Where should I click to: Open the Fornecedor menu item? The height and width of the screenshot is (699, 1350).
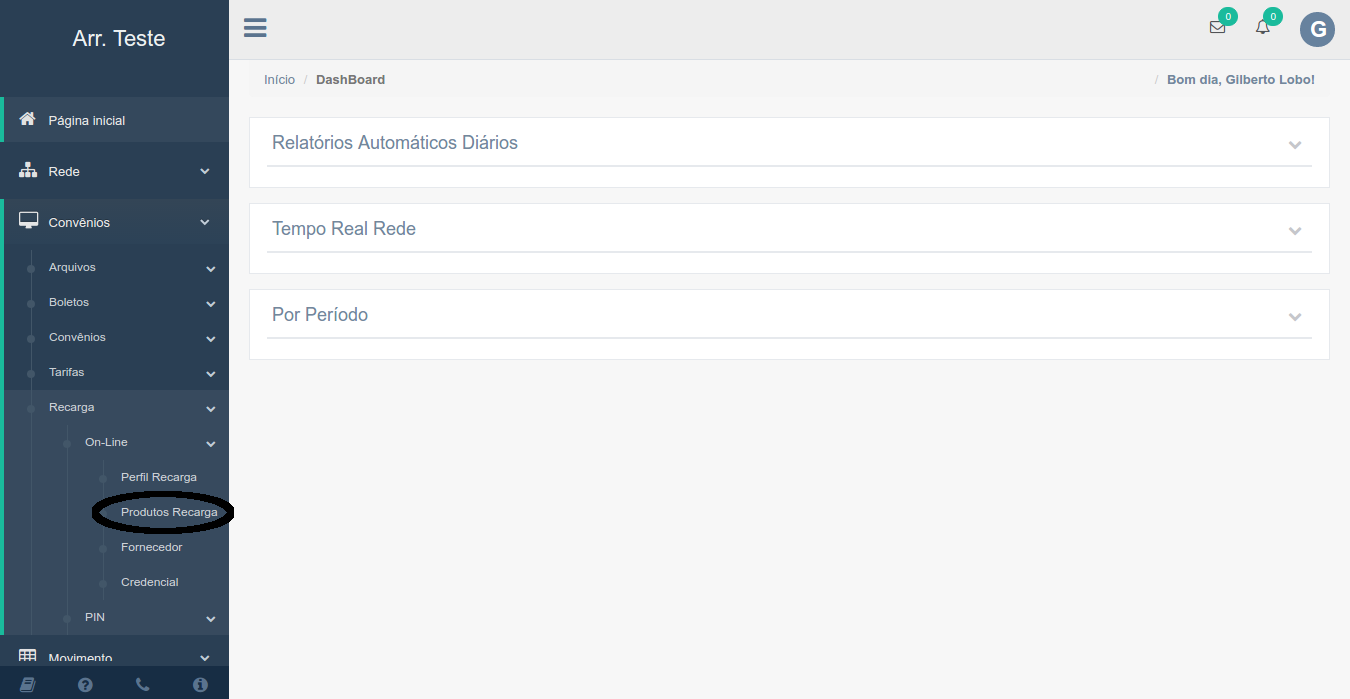coord(151,547)
